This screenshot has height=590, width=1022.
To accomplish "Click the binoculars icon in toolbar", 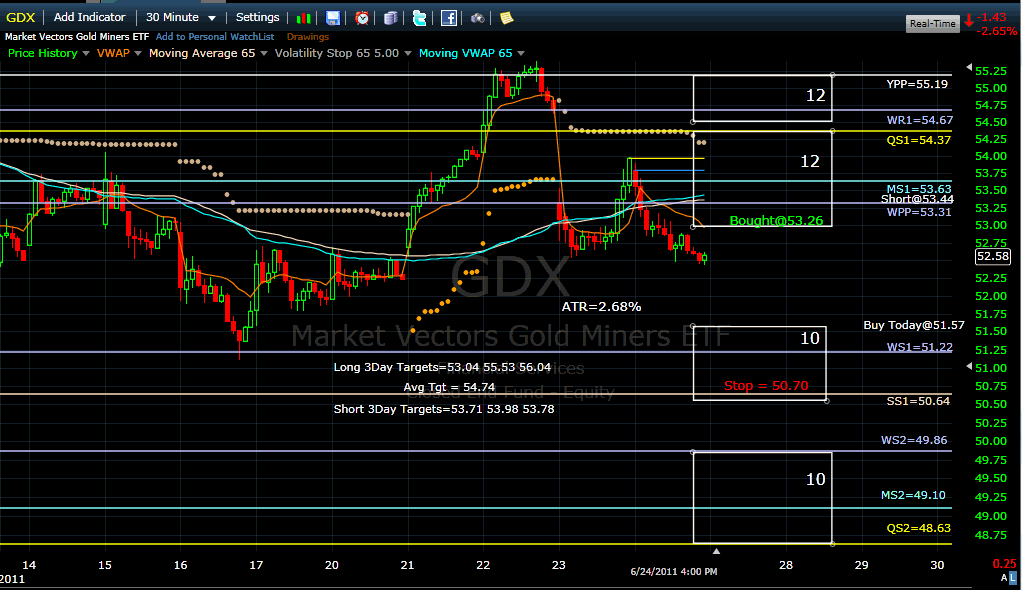I will pyautogui.click(x=478, y=18).
